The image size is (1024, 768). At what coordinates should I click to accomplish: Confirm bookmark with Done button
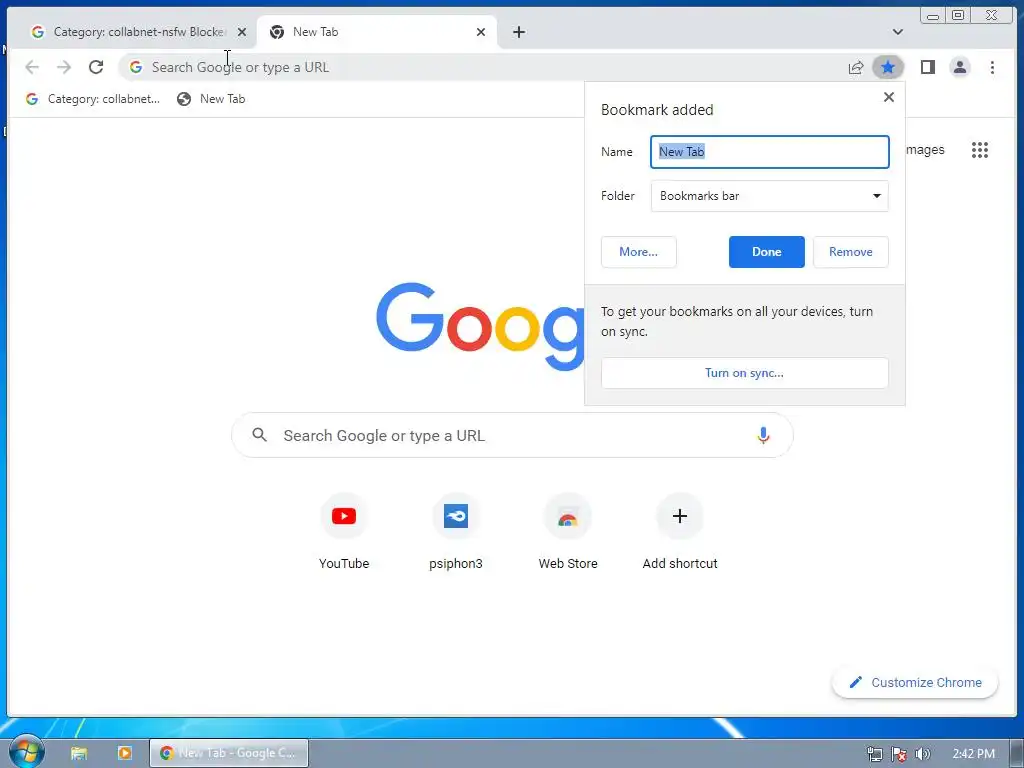pyautogui.click(x=766, y=252)
